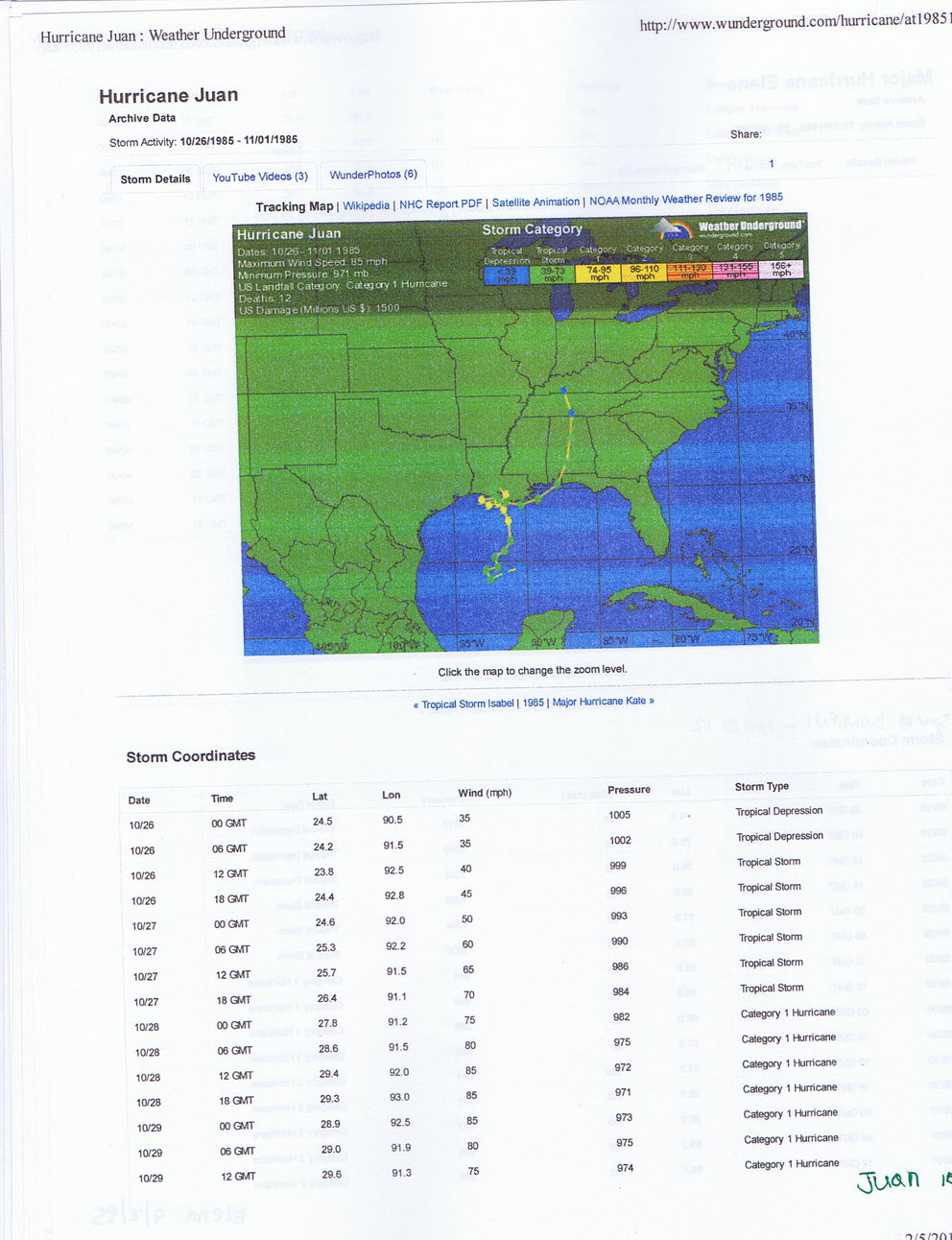Click the 131-155 mph Category 4 swatch
The image size is (952, 1240).
click(x=735, y=271)
